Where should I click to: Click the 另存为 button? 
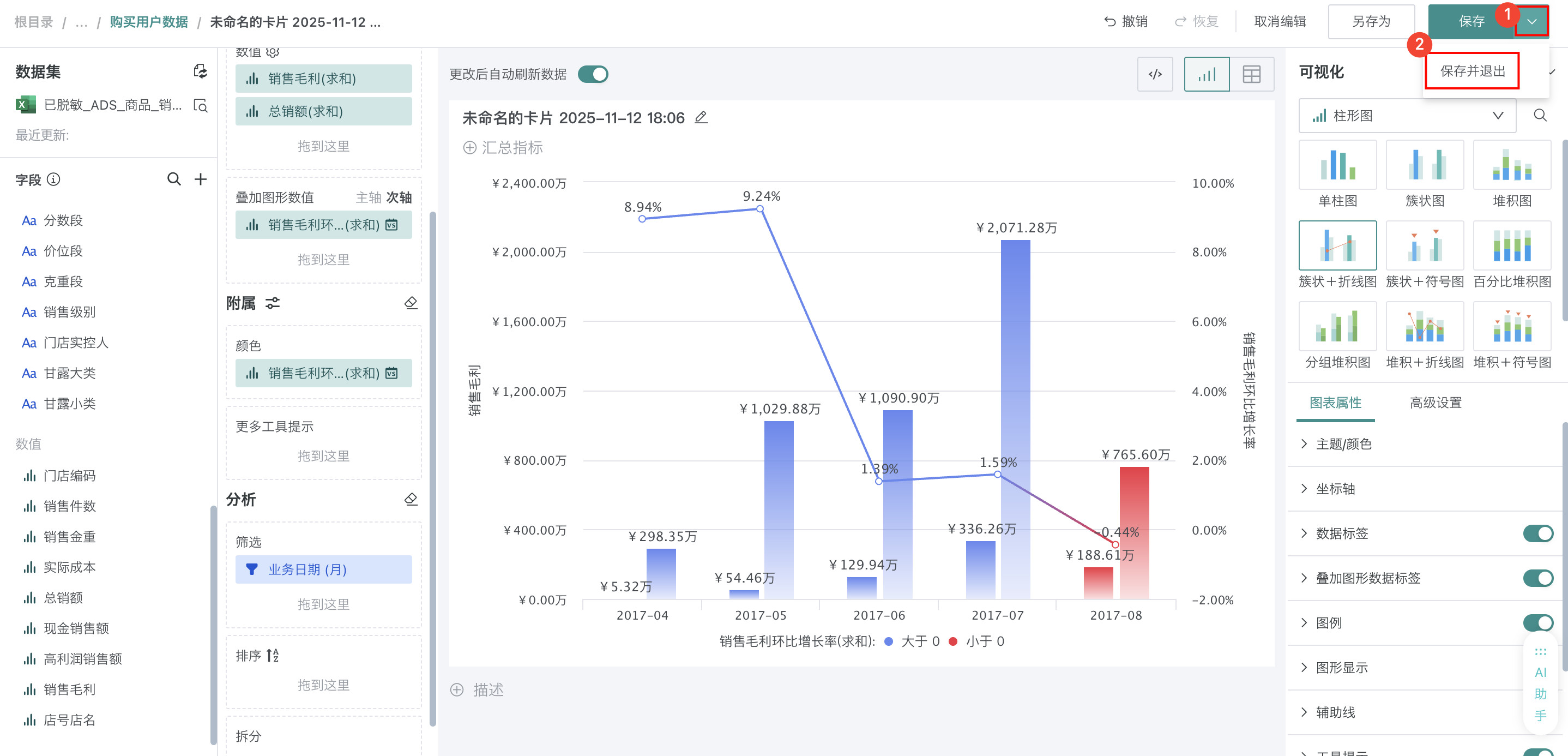pos(1370,22)
